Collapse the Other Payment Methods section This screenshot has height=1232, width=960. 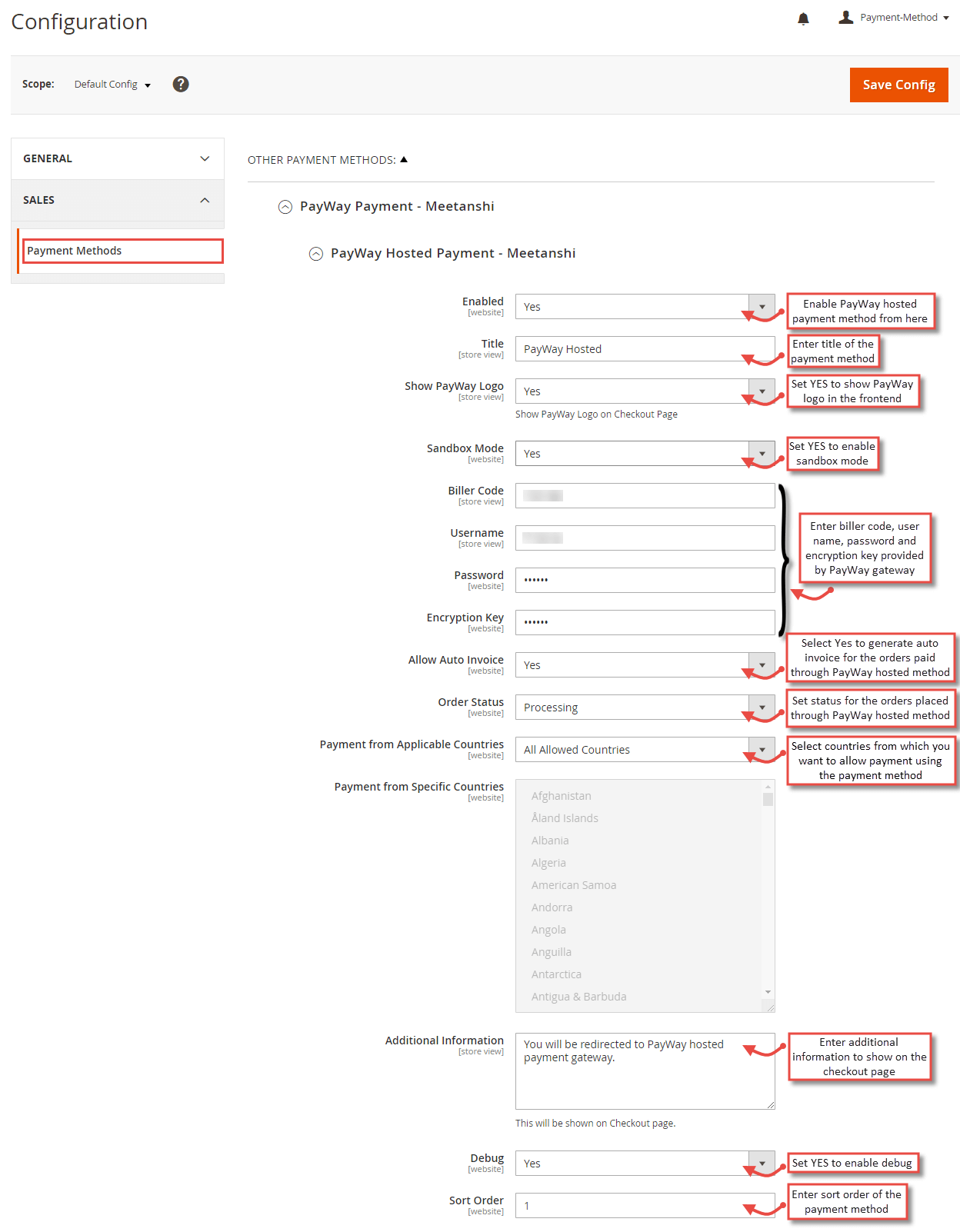(328, 160)
